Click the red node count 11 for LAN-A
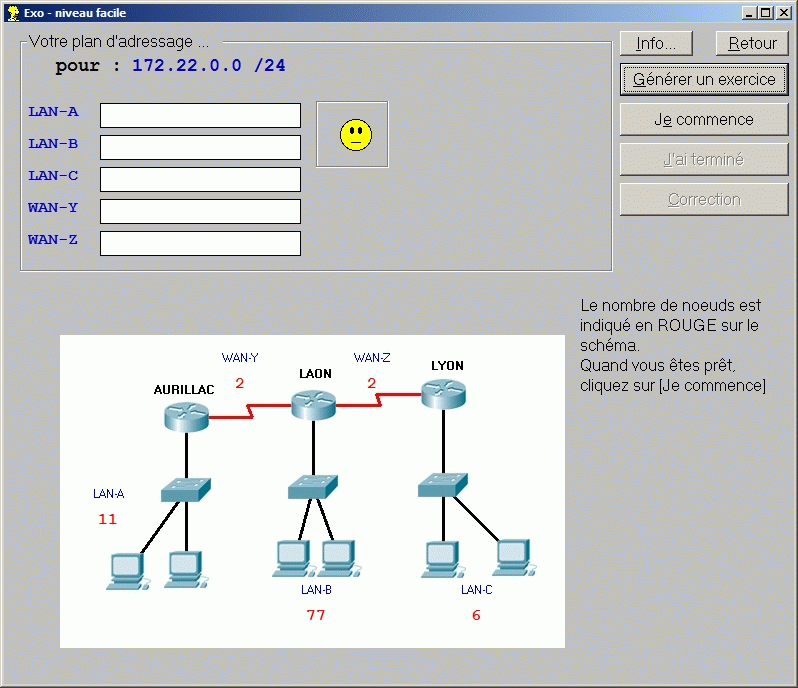 pyautogui.click(x=107, y=519)
